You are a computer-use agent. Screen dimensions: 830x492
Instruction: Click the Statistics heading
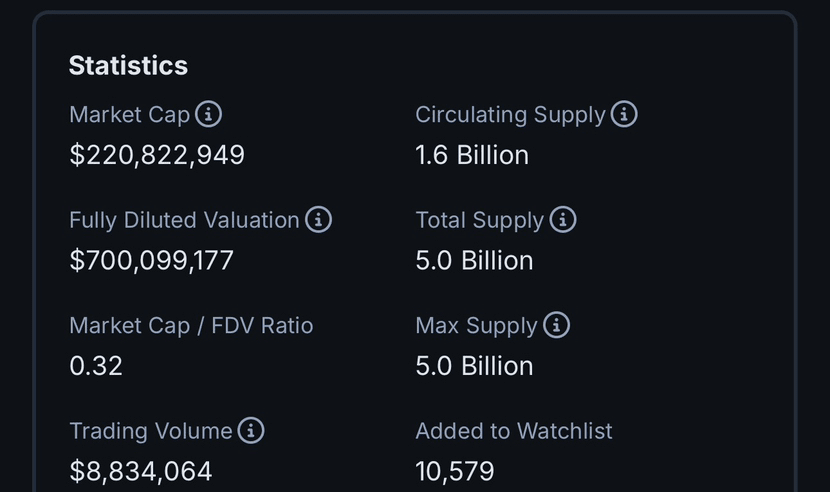[x=128, y=65]
